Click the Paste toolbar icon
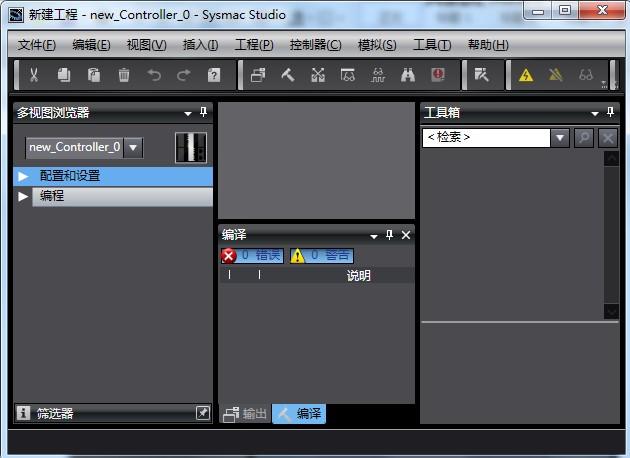630x458 pixels. click(x=94, y=75)
